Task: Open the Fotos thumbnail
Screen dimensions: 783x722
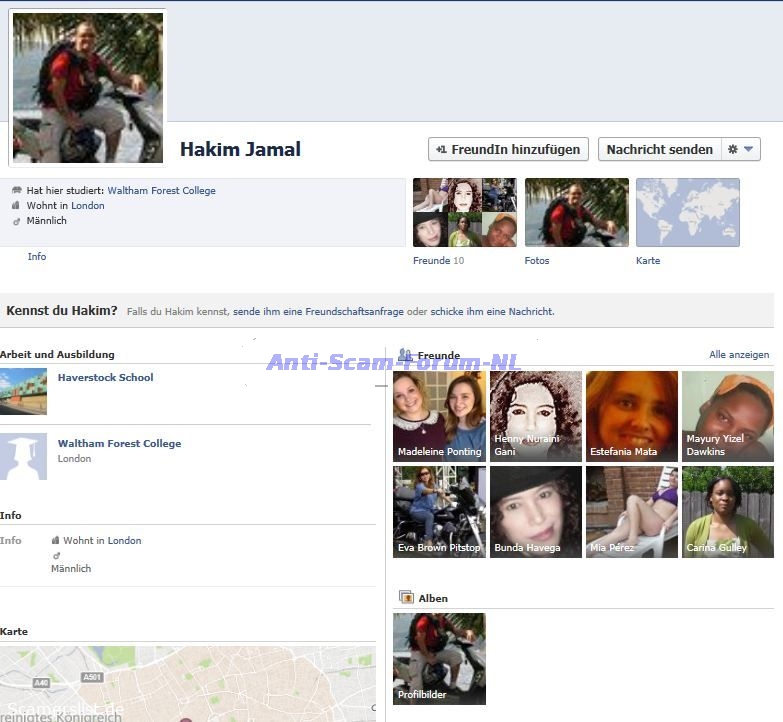Action: (576, 213)
